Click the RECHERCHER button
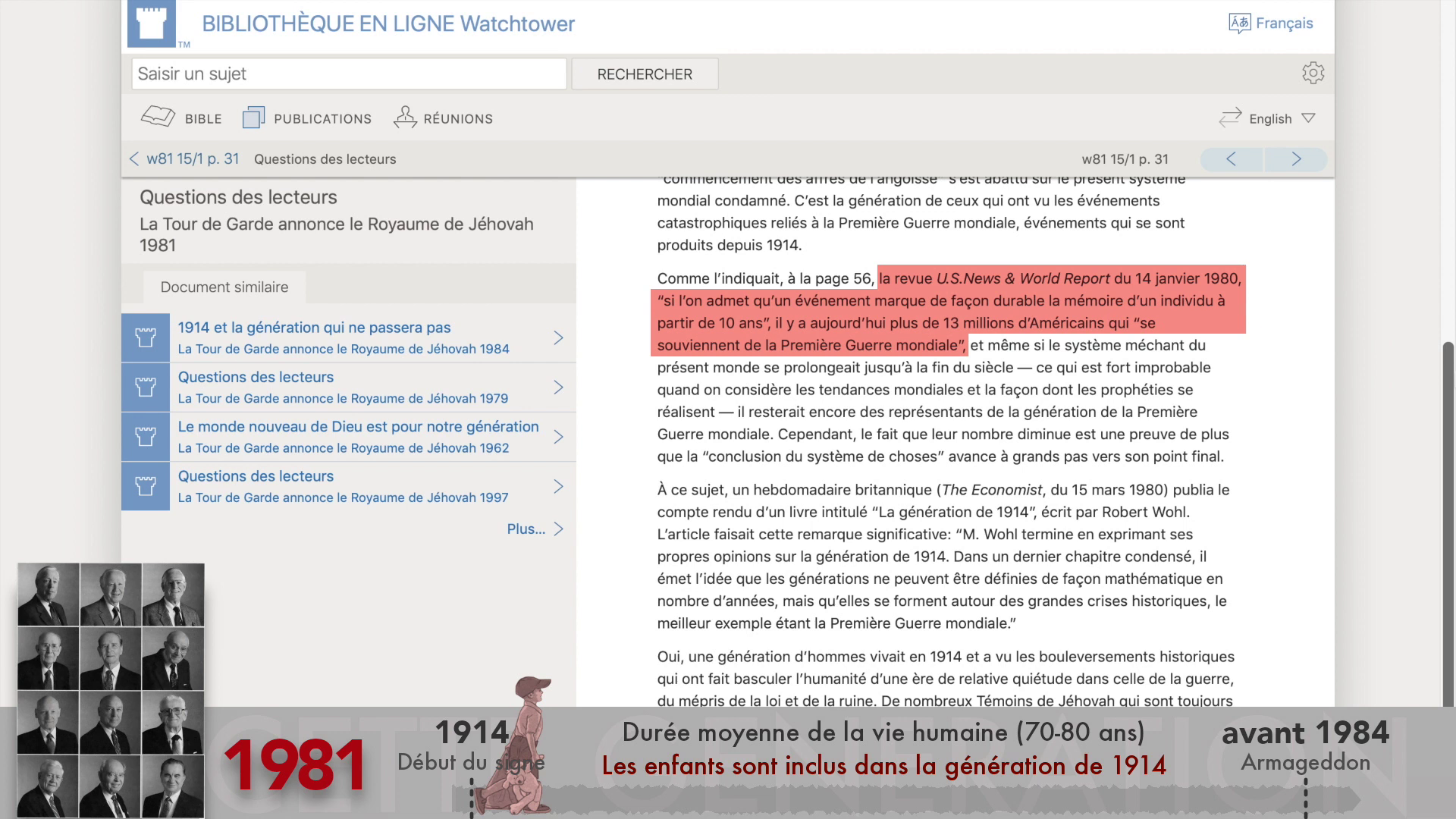 [645, 74]
